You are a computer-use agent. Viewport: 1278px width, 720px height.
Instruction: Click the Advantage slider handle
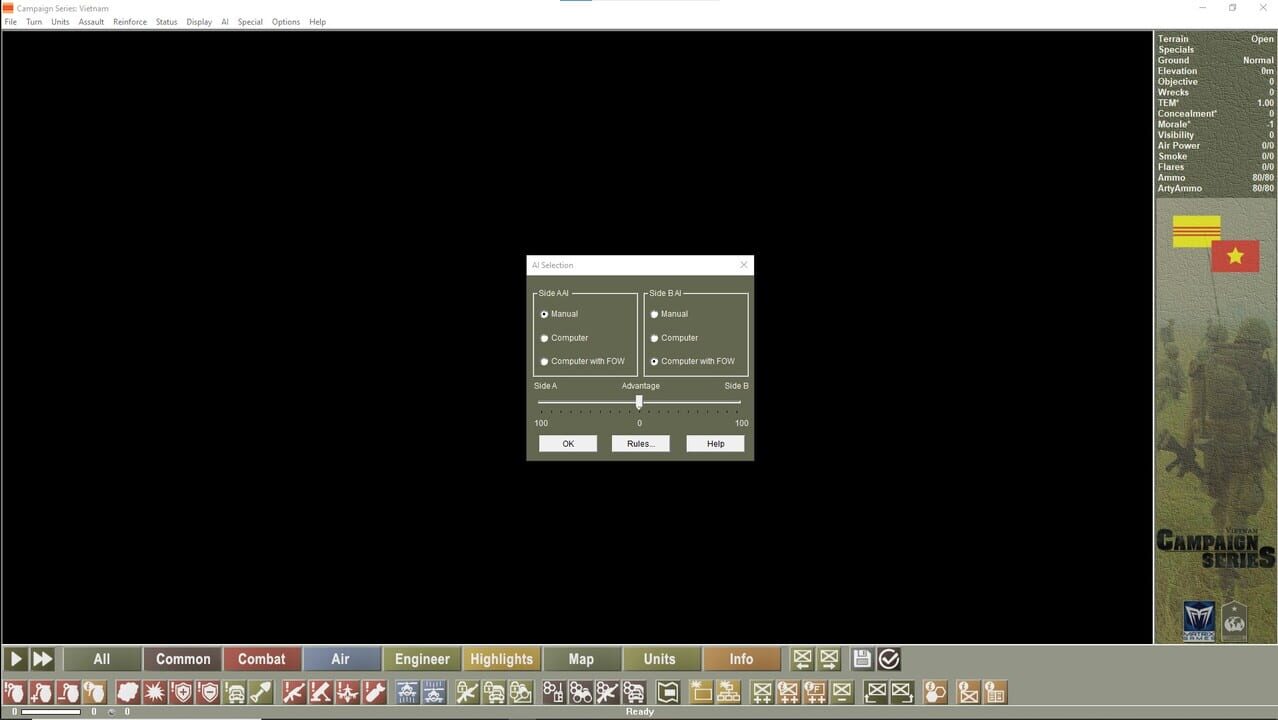tap(639, 401)
